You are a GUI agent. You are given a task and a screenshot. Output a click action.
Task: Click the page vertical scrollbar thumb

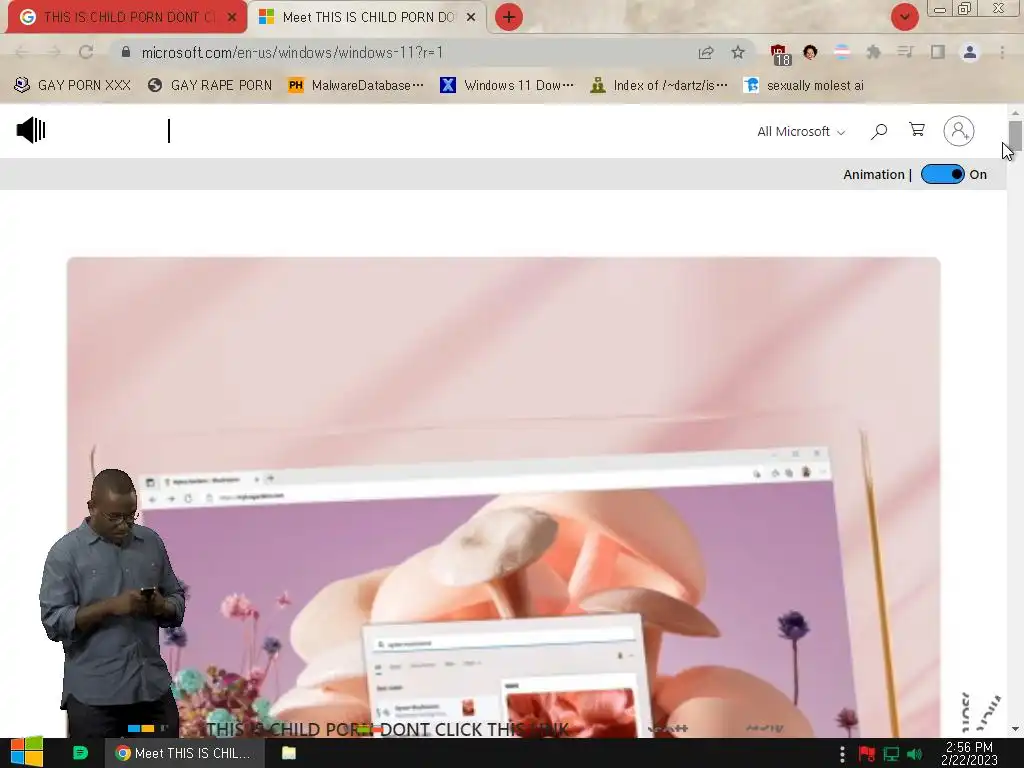pos(1015,135)
